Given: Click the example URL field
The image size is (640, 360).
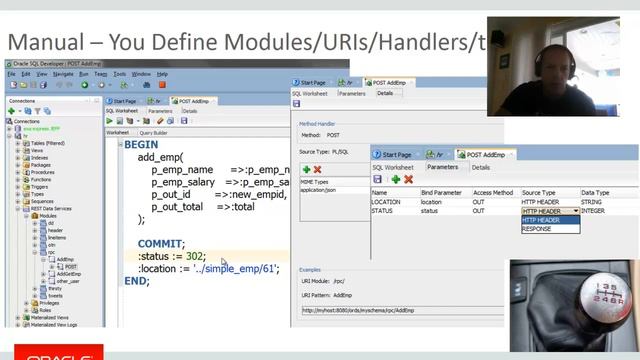Looking at the screenshot, I should click(402, 310).
